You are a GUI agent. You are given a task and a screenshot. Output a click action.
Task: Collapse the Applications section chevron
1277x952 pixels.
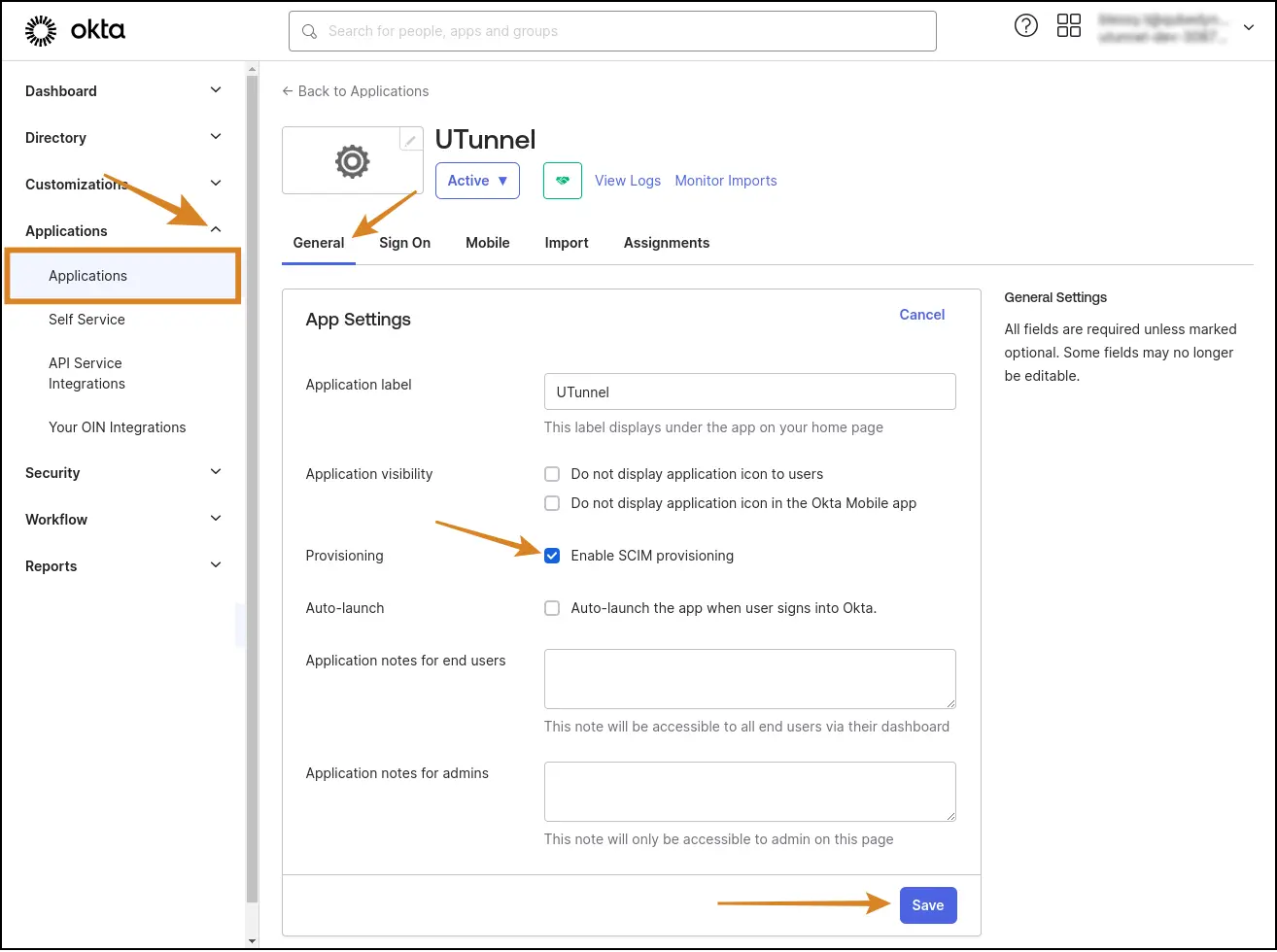[x=215, y=229]
